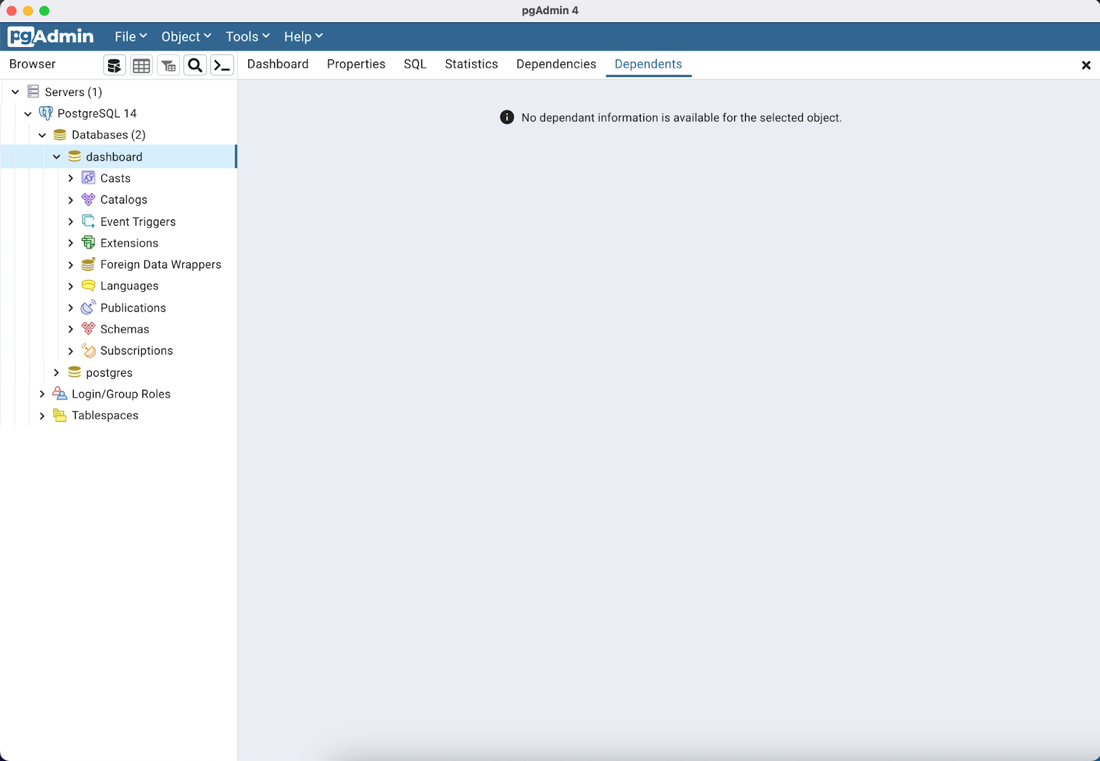Open the Query Tool from the toolbar

point(114,64)
